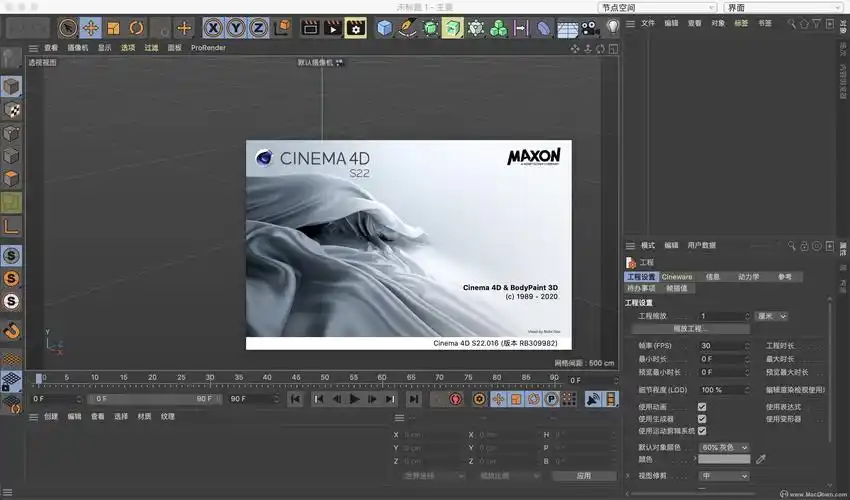The image size is (850, 500).
Task: Toggle the Y axis lock
Action: tap(236, 28)
